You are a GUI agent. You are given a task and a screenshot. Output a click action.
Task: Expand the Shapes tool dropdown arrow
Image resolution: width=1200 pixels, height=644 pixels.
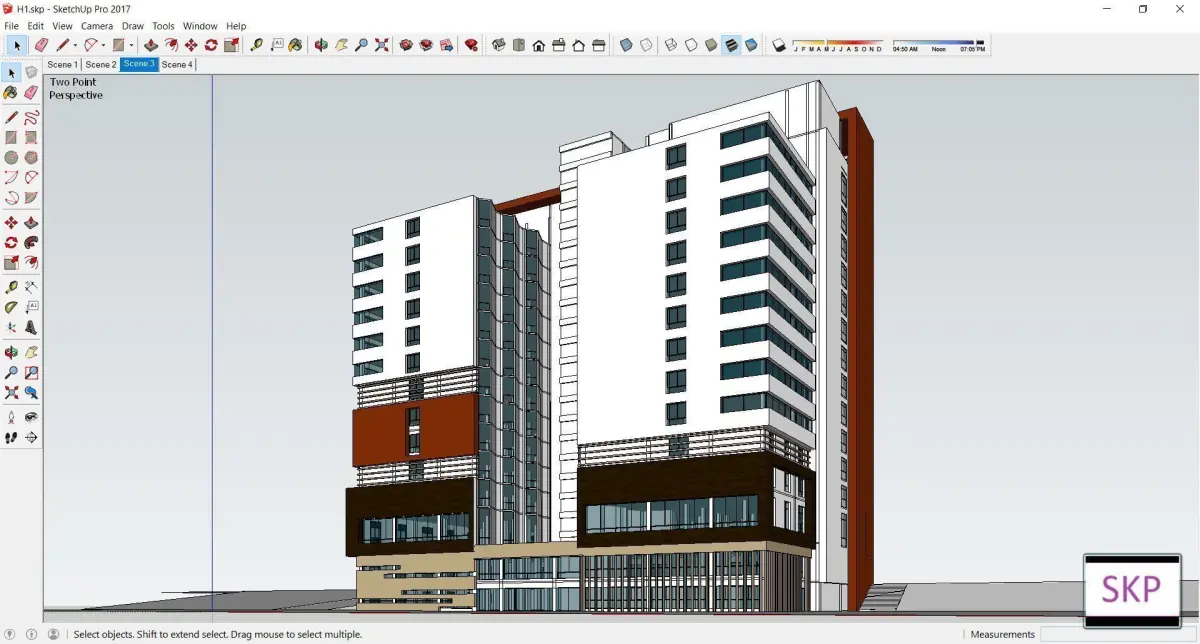(x=132, y=45)
